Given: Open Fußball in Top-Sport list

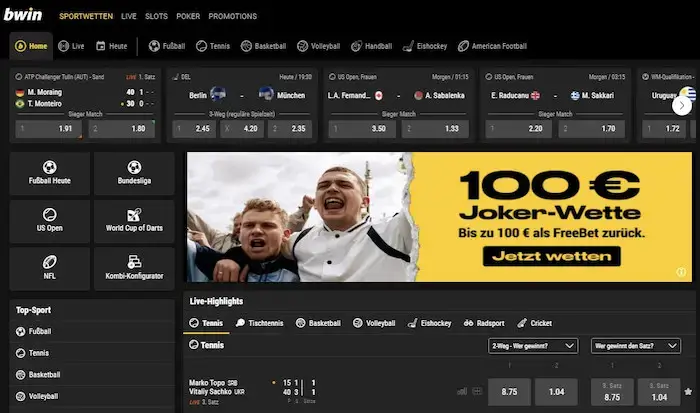Looking at the screenshot, I should point(92,331).
